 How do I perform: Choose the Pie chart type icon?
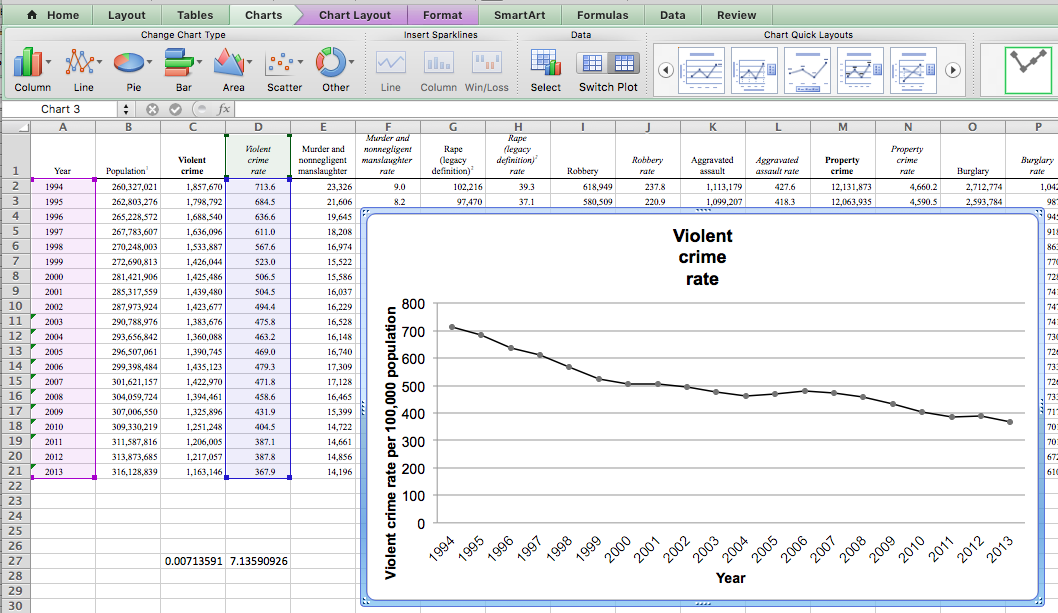click(x=128, y=64)
